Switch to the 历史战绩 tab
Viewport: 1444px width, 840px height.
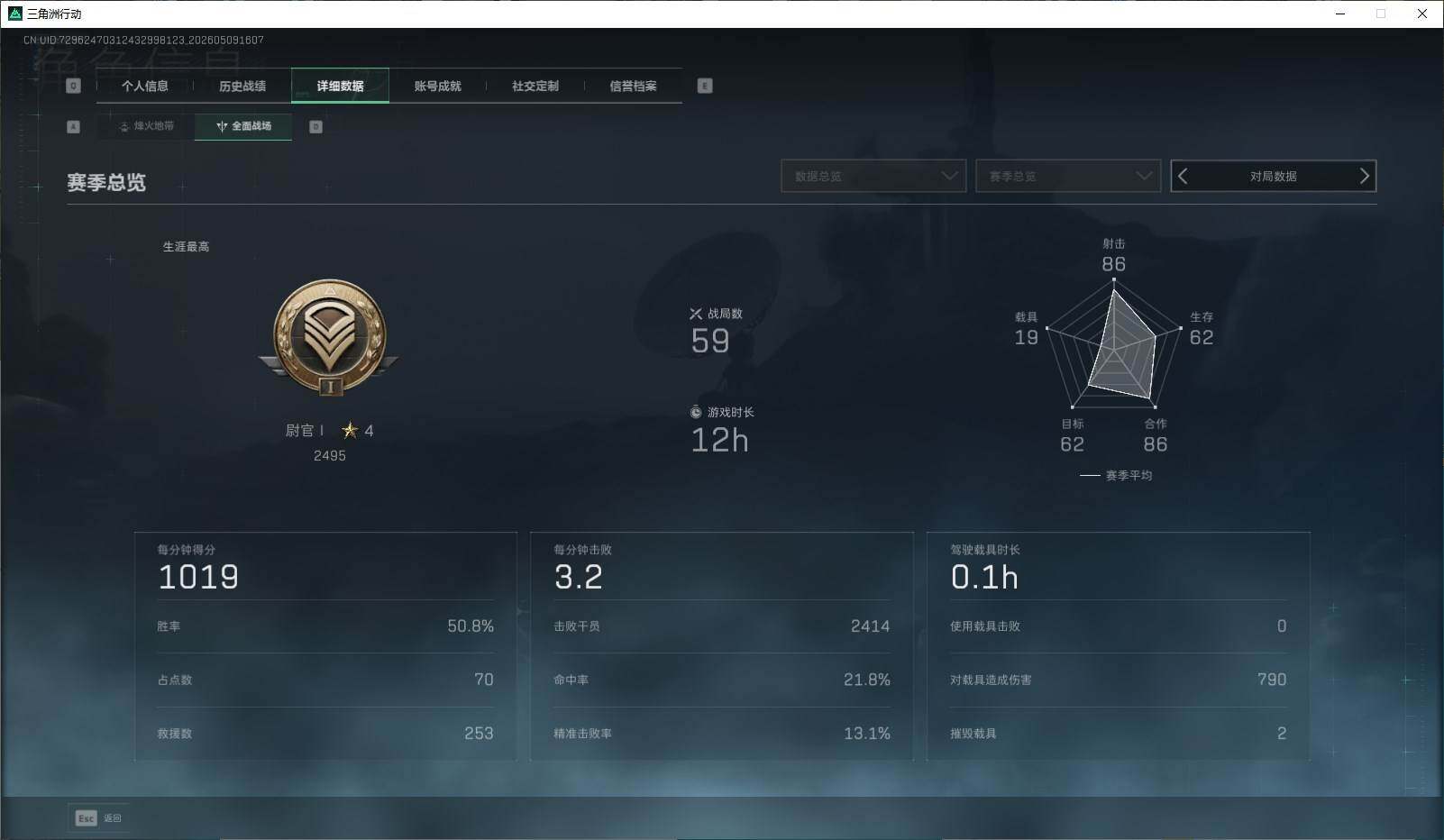242,87
